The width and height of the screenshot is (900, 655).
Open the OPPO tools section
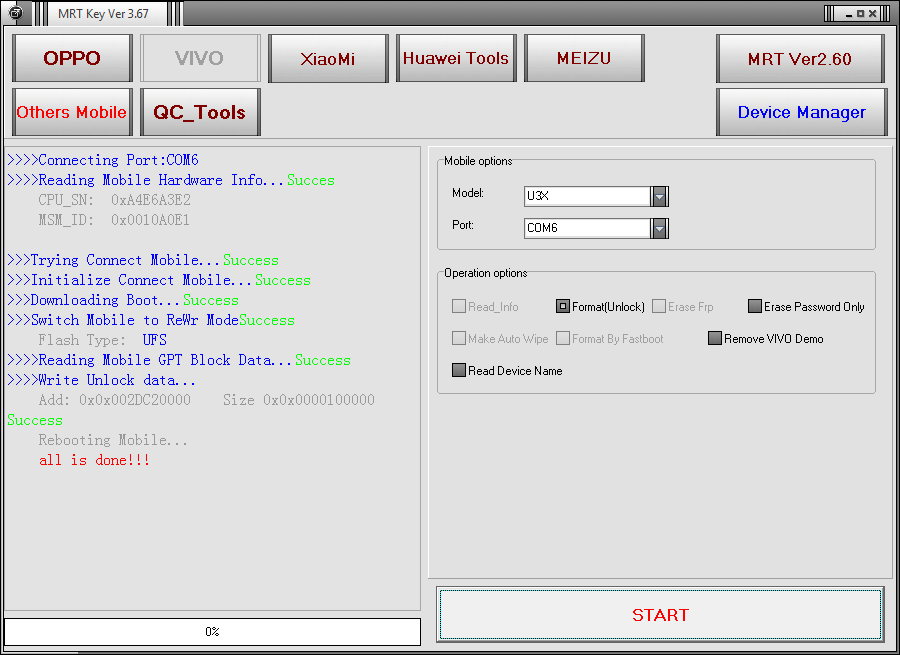point(72,58)
